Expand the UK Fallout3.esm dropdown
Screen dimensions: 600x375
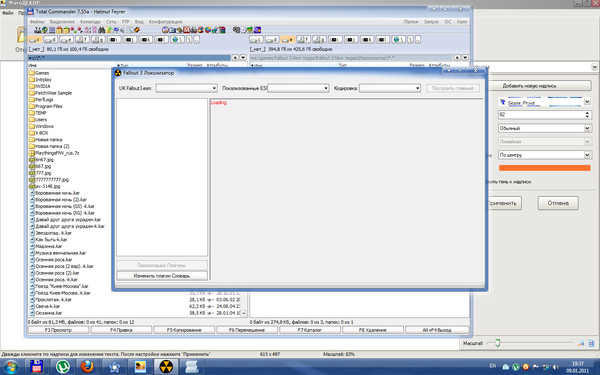pyautogui.click(x=186, y=88)
